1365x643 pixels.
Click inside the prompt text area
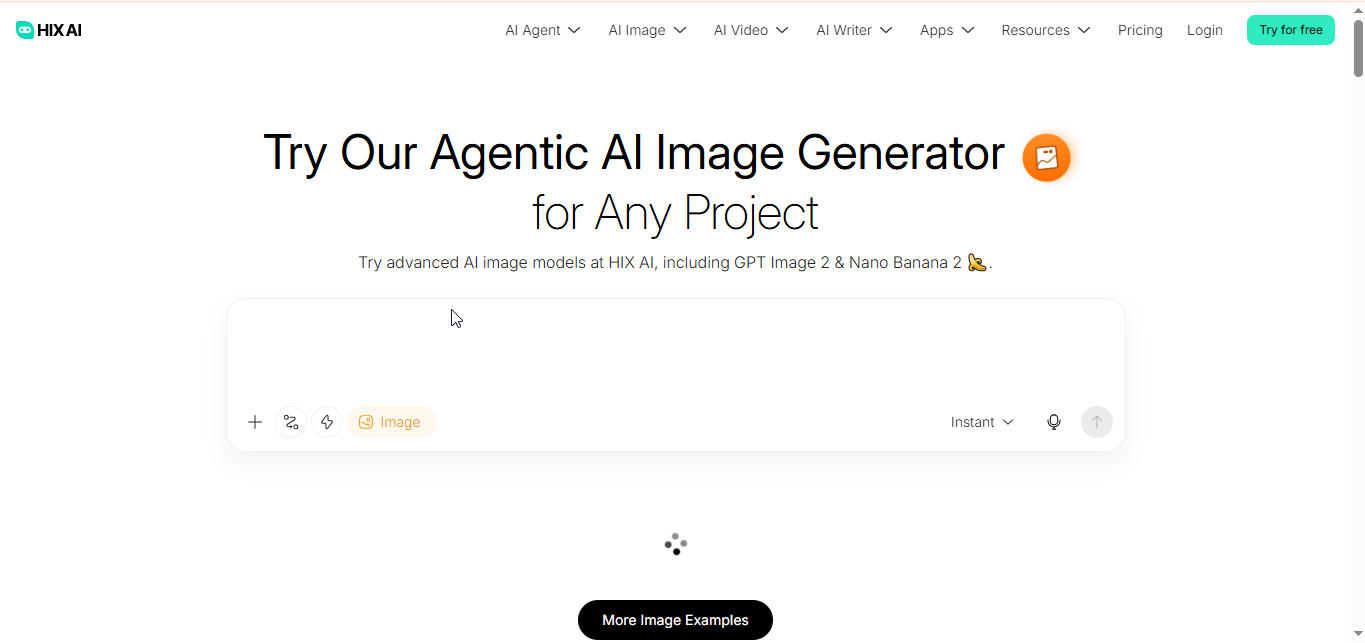point(675,350)
